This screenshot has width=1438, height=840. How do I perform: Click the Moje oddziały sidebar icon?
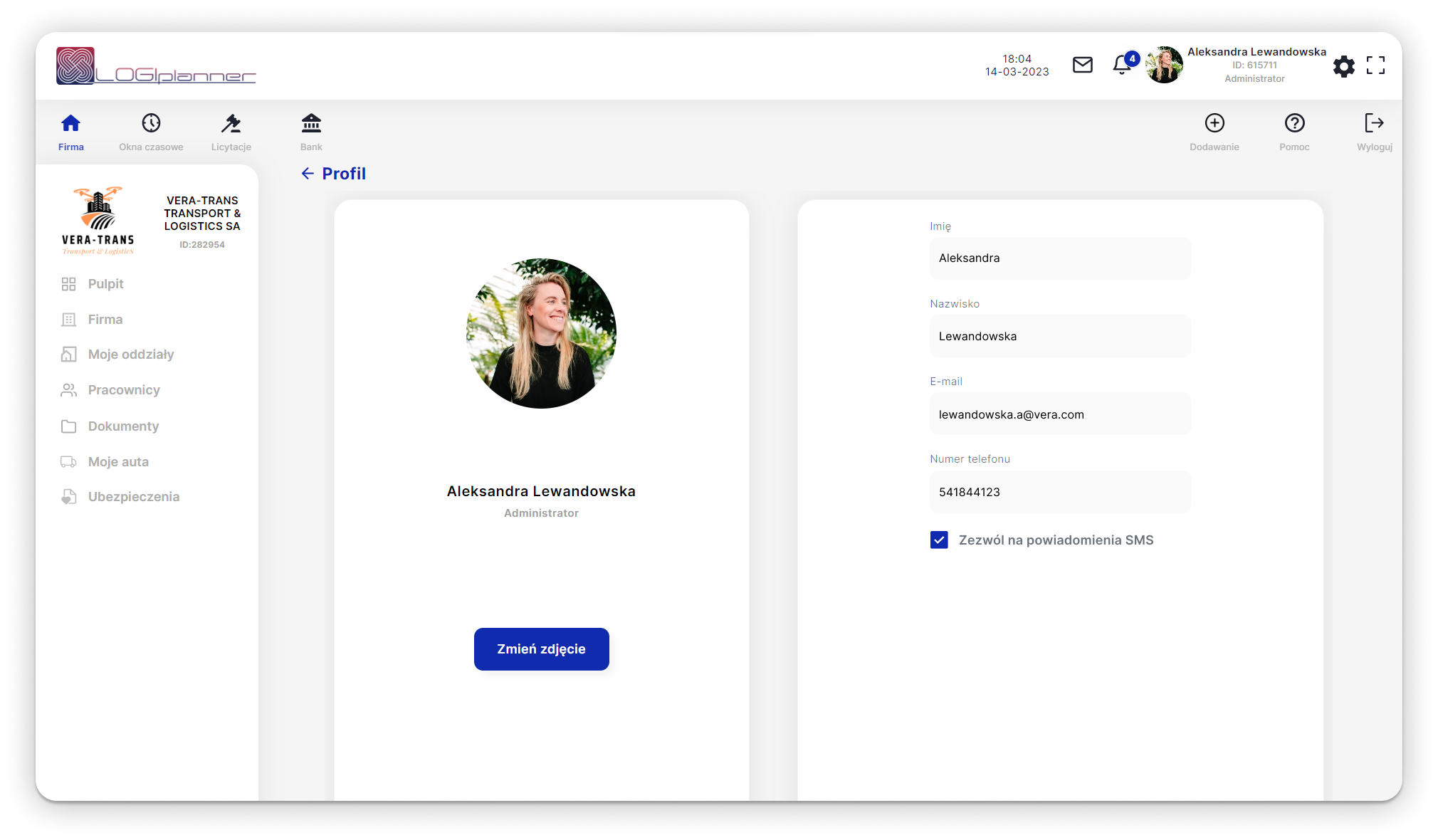(68, 355)
